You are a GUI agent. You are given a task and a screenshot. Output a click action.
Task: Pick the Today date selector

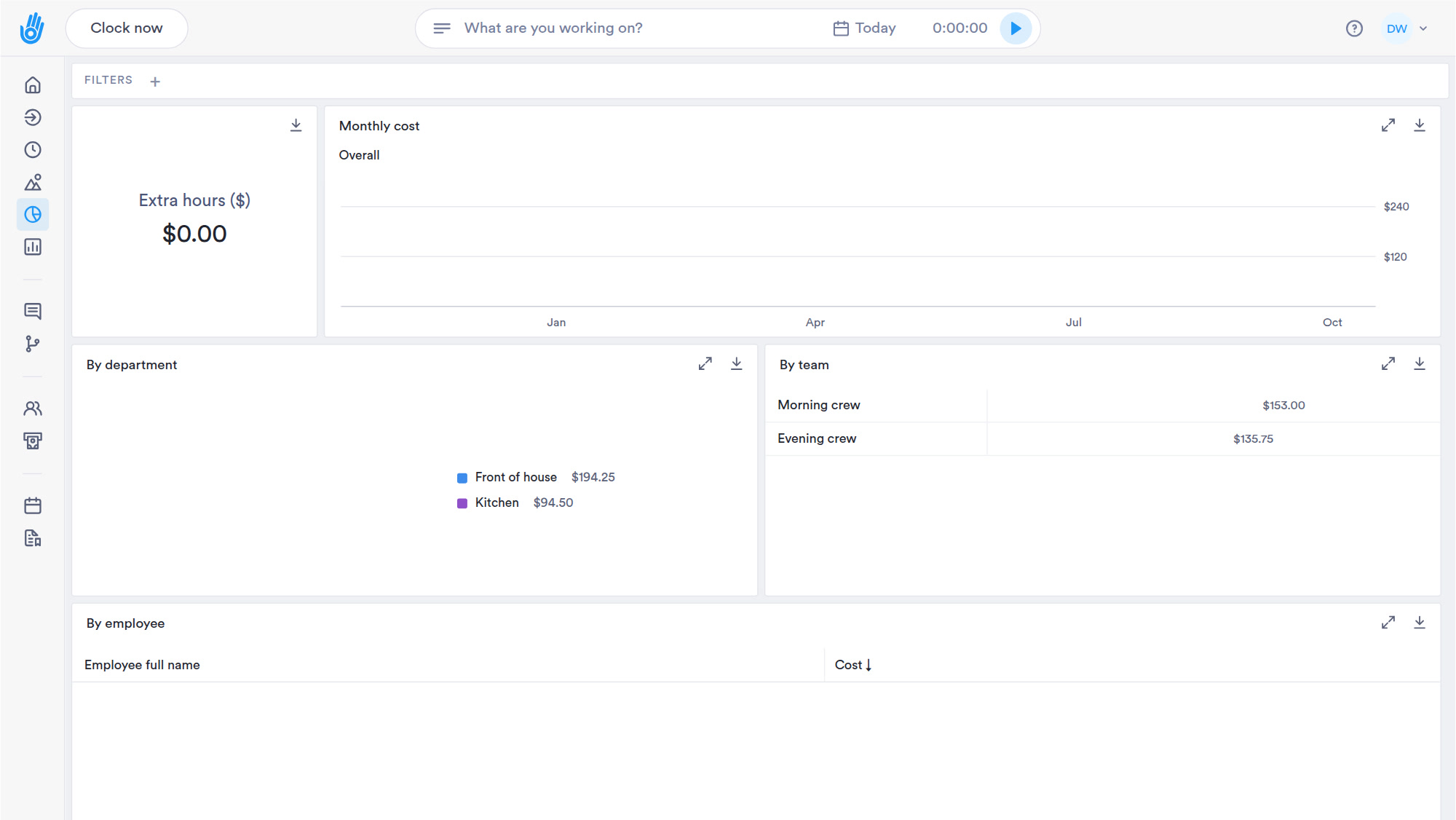[x=865, y=28]
